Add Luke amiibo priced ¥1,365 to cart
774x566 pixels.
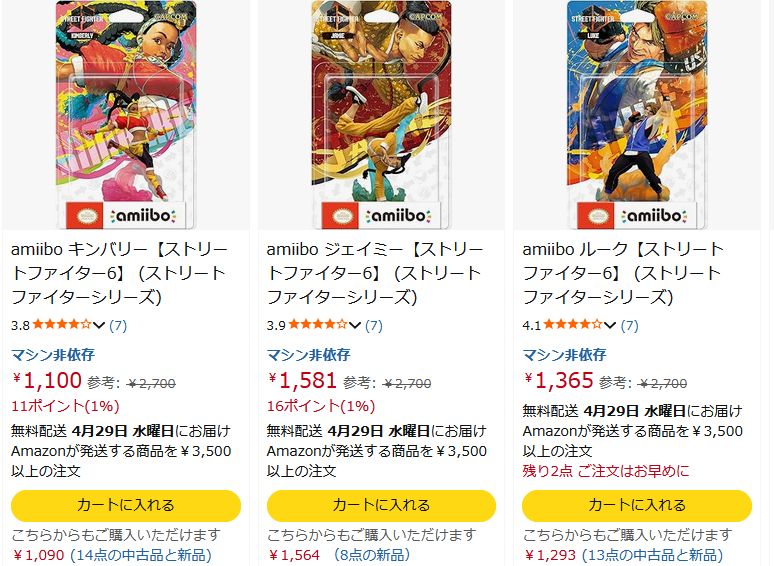(637, 505)
